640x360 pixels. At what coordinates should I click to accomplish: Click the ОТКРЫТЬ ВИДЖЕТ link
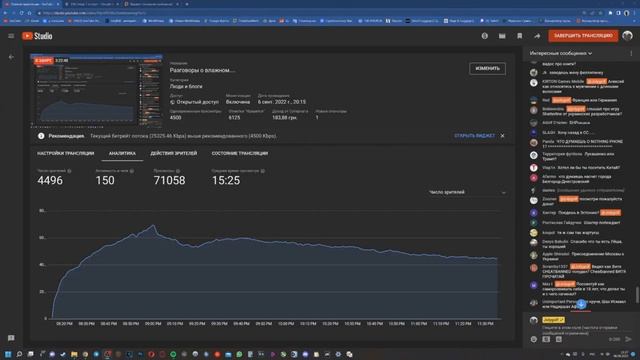pyautogui.click(x=474, y=136)
